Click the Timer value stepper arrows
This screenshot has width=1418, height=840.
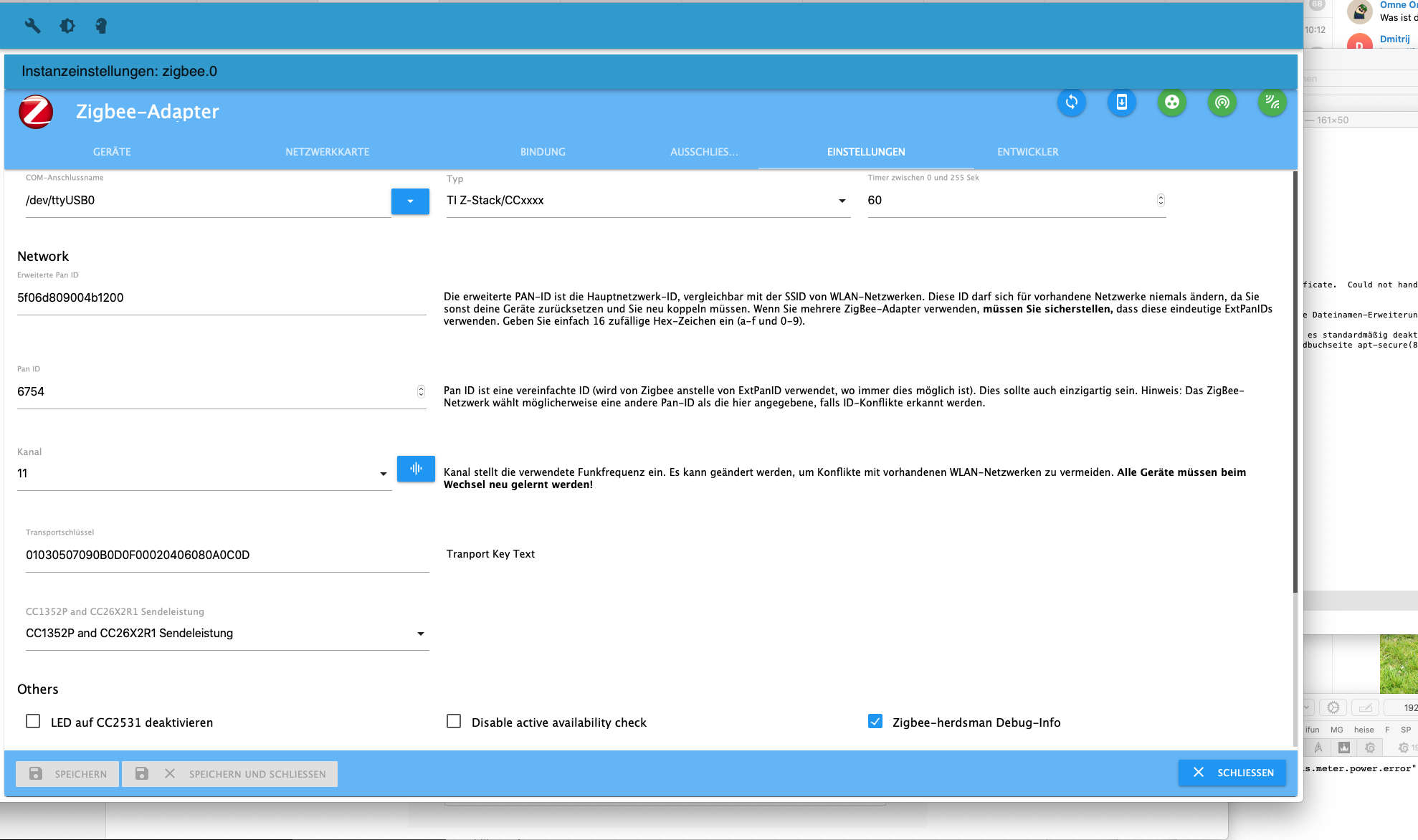point(1161,200)
